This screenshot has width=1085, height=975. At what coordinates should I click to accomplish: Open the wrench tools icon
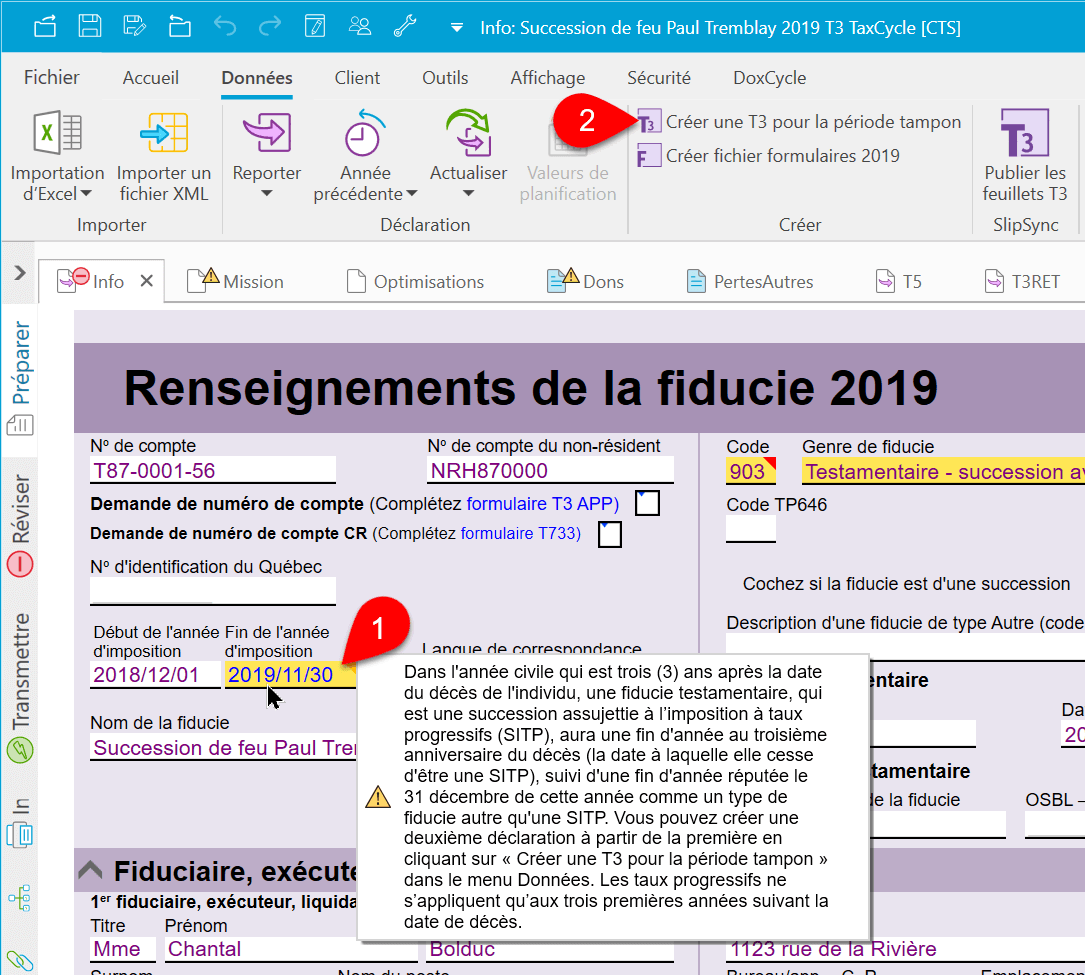click(x=405, y=26)
